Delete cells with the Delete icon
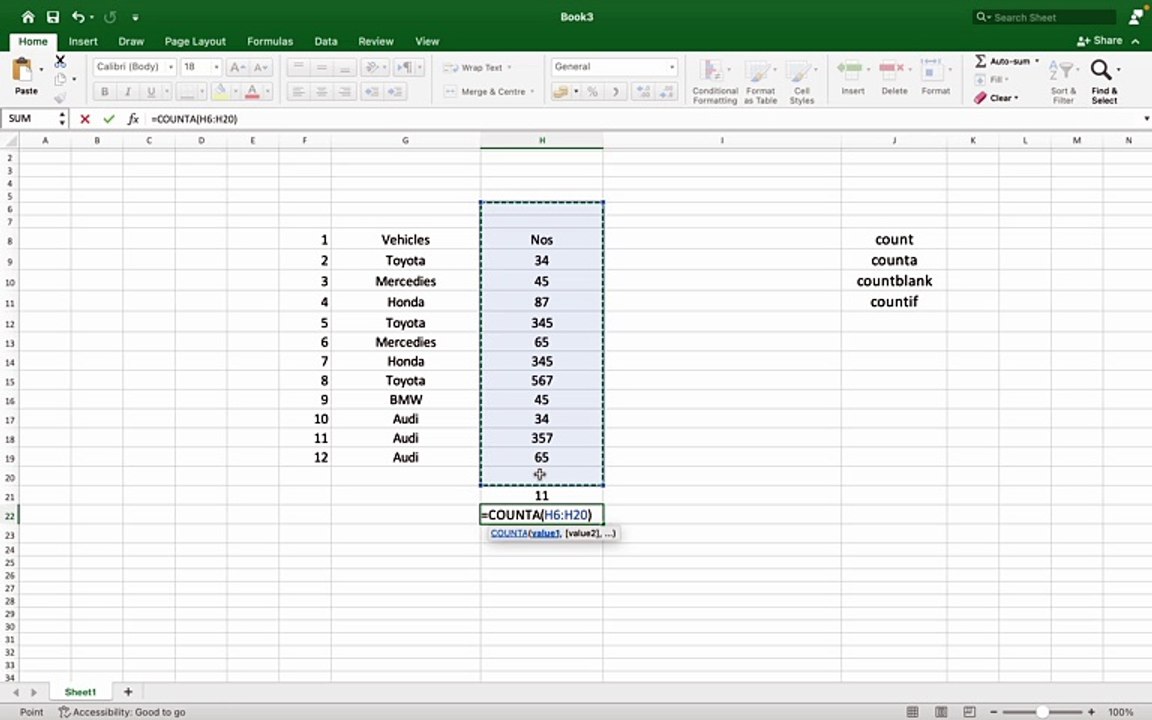 894,77
